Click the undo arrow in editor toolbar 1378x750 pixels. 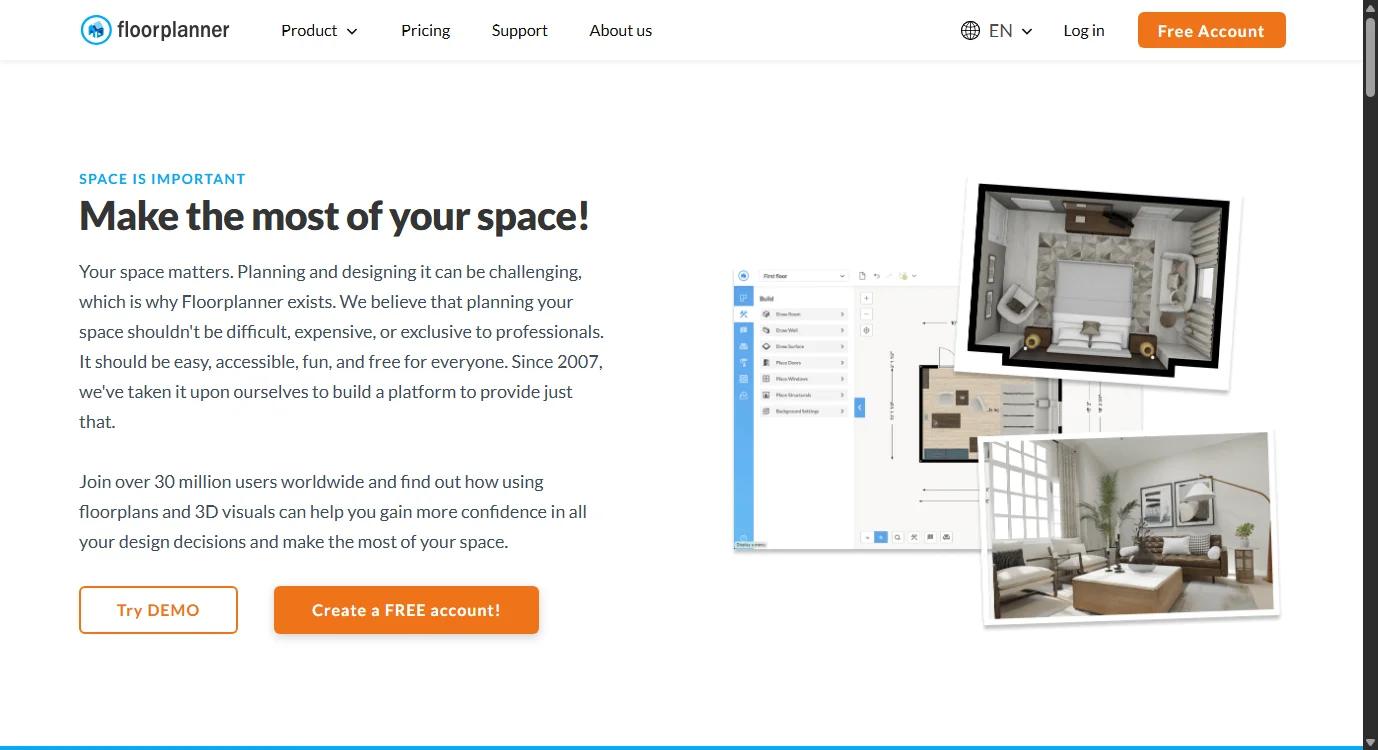[x=876, y=276]
